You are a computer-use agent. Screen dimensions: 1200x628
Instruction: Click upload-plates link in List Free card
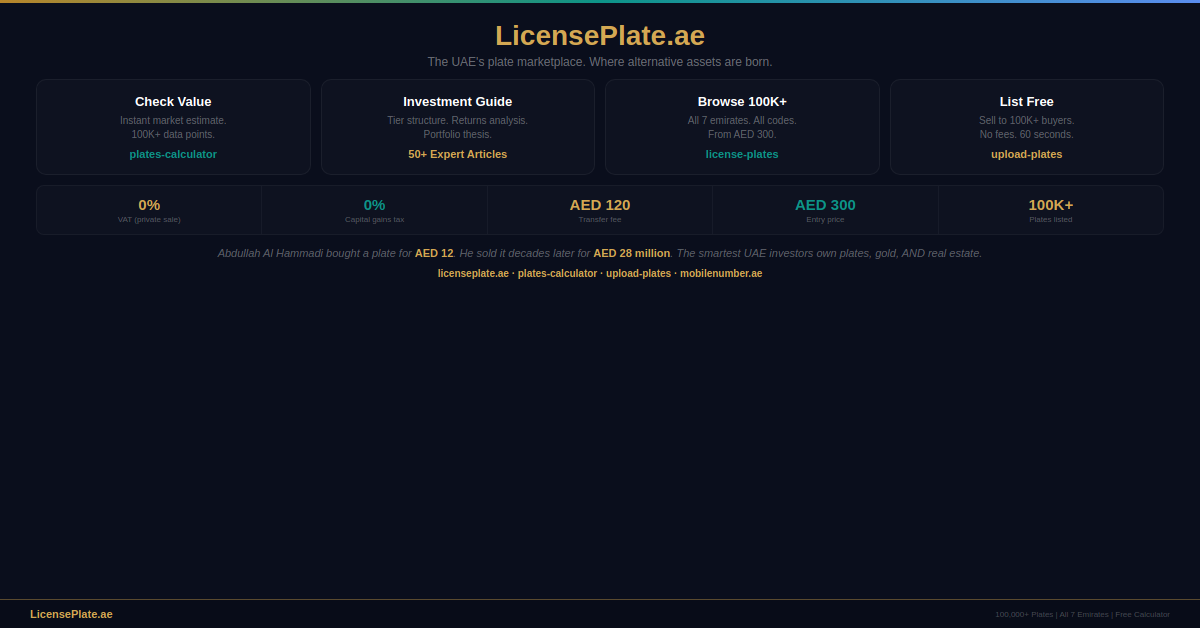pos(1026,154)
